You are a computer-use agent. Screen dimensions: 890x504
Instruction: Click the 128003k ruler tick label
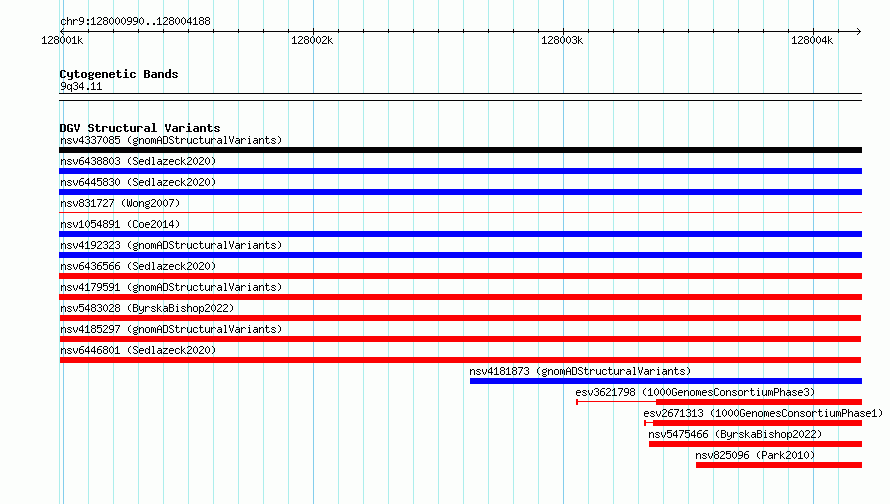tap(562, 40)
